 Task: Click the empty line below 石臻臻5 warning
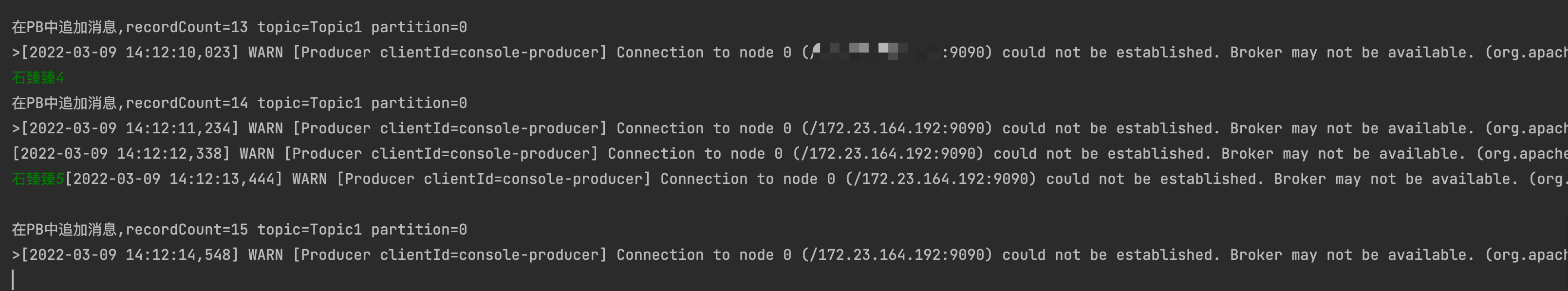tap(784, 204)
